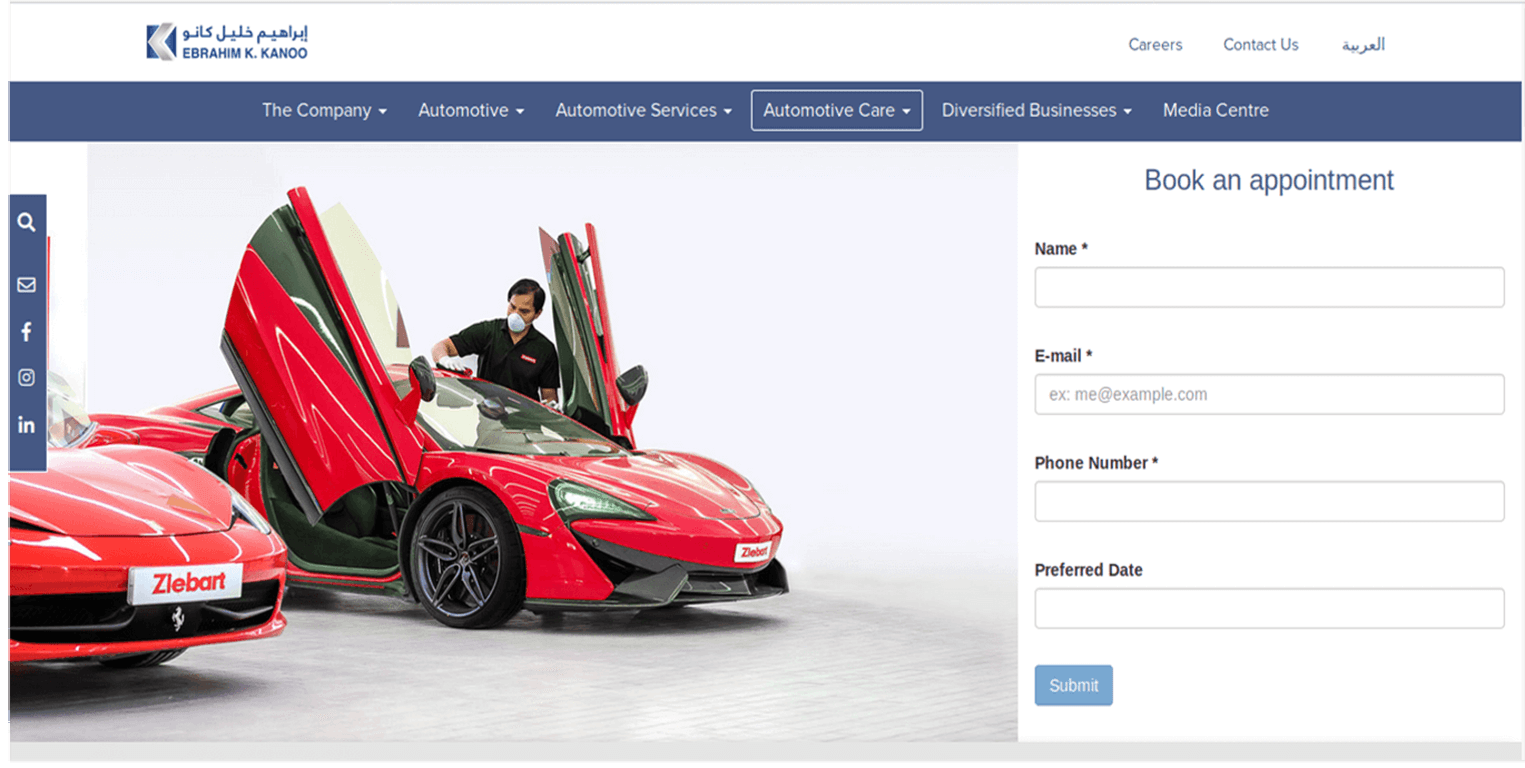Open the Instagram icon in sidebar

[x=26, y=378]
